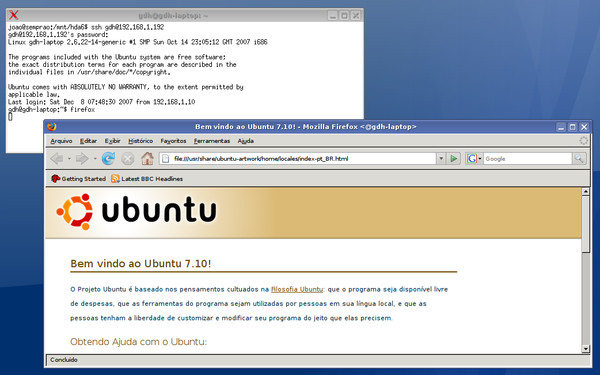The image size is (600, 375).
Task: Click the page scrollbar up arrow
Action: [x=585, y=191]
